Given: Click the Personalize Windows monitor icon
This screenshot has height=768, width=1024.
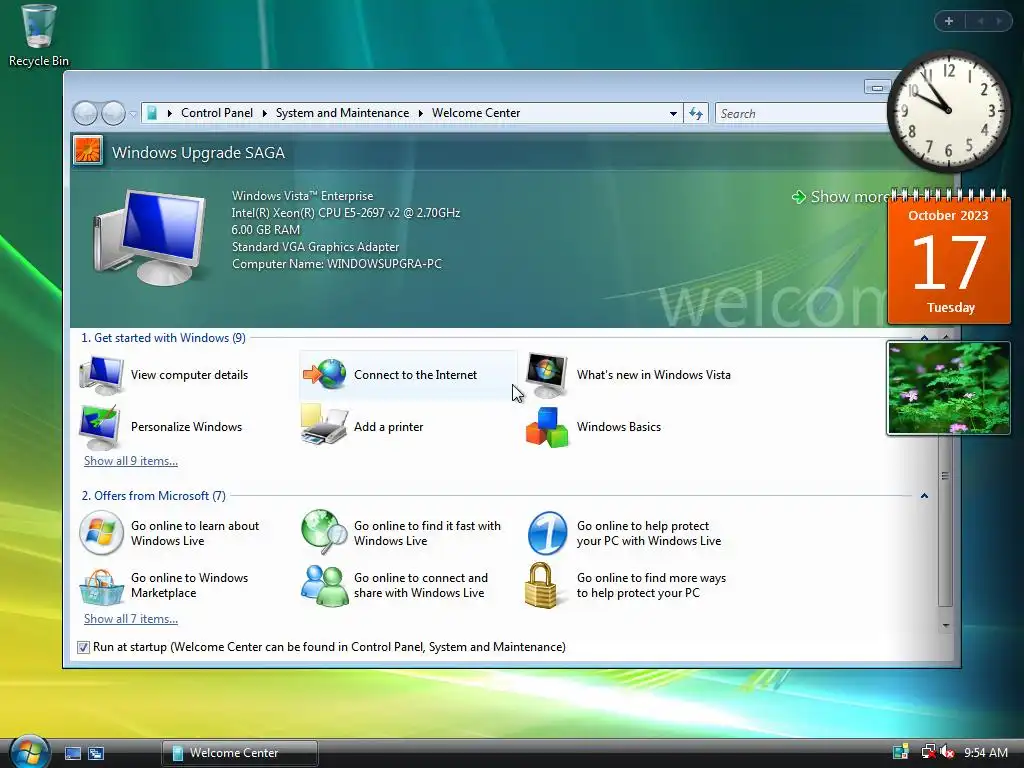Looking at the screenshot, I should pyautogui.click(x=100, y=426).
